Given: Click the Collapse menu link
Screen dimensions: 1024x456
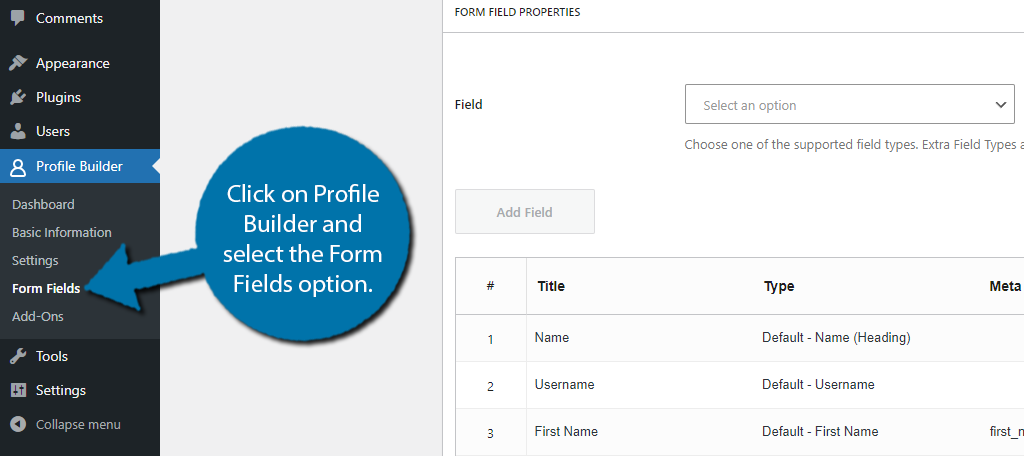Looking at the screenshot, I should tap(78, 425).
